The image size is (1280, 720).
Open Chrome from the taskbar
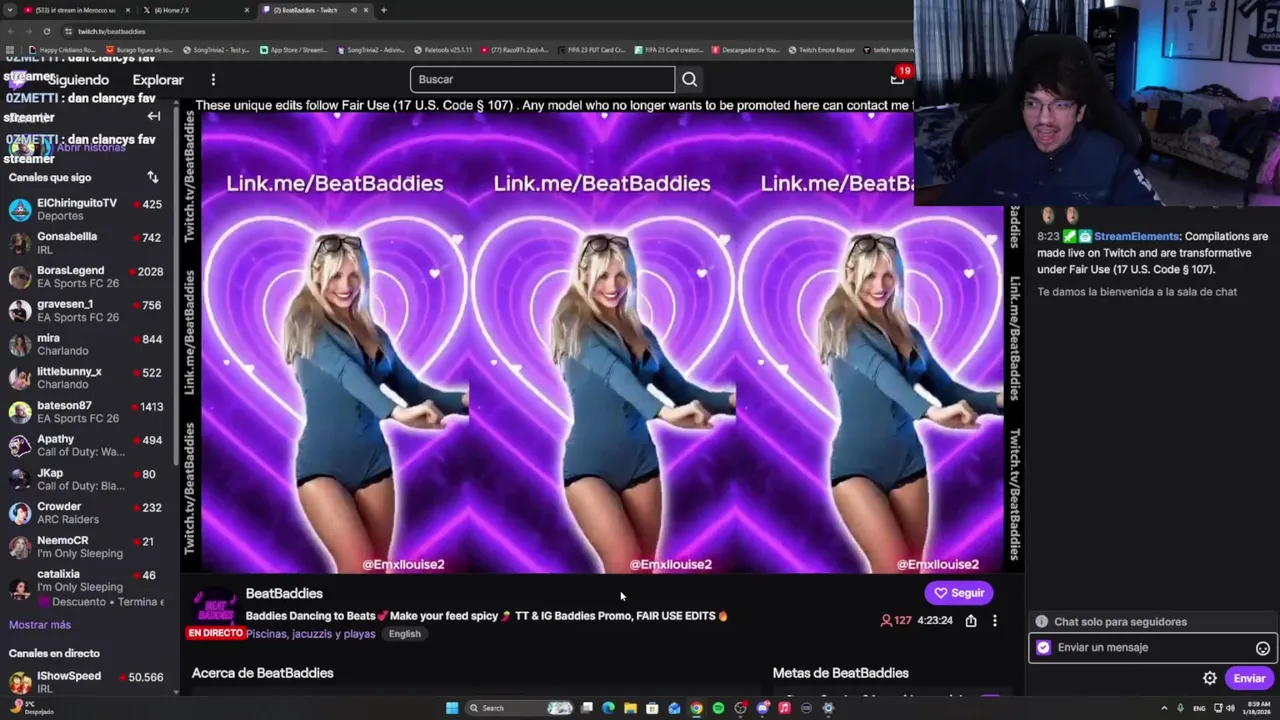coord(696,708)
